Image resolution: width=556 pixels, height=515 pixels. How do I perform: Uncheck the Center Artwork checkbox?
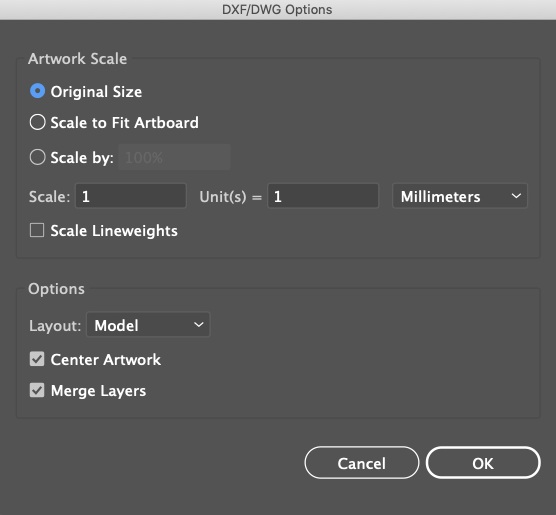pos(37,359)
